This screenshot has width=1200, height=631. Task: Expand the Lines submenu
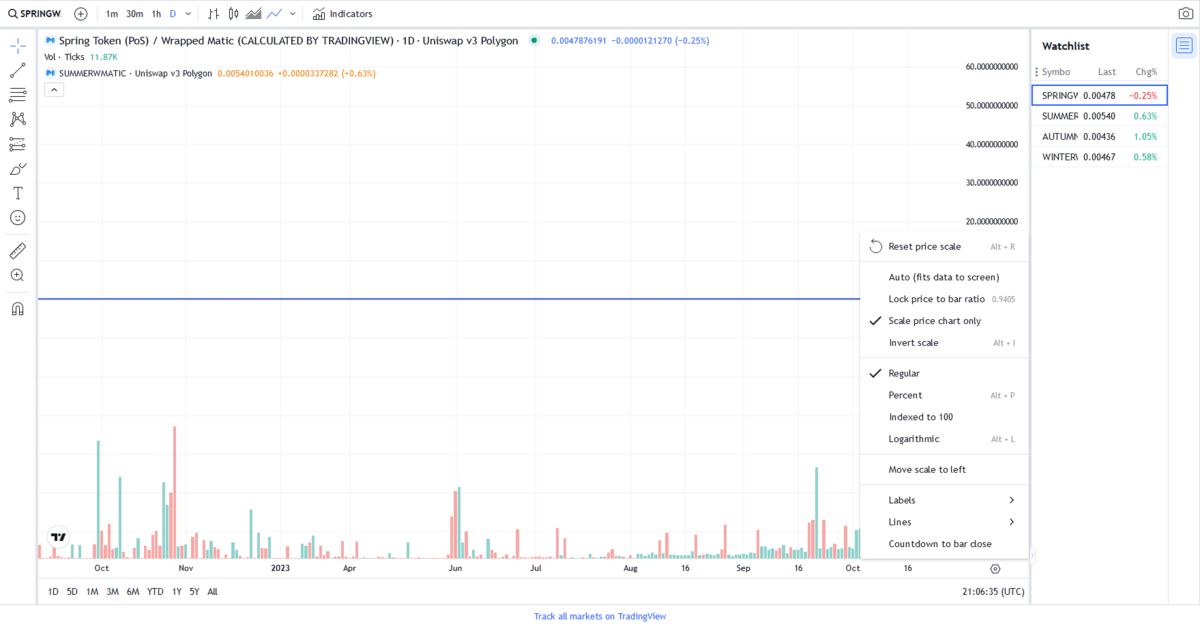(943, 522)
